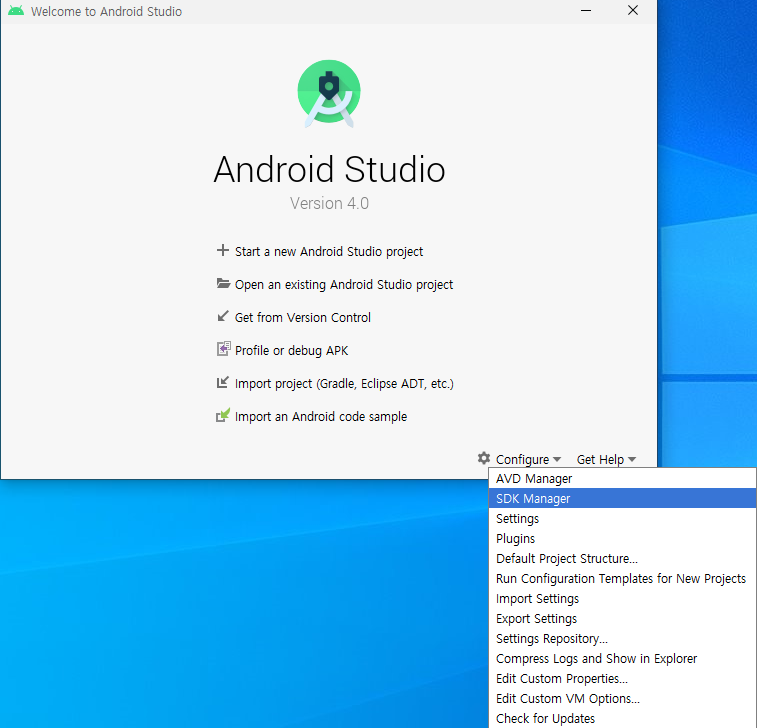Image resolution: width=757 pixels, height=728 pixels.
Task: Select Import an Android code sample
Action: (321, 417)
